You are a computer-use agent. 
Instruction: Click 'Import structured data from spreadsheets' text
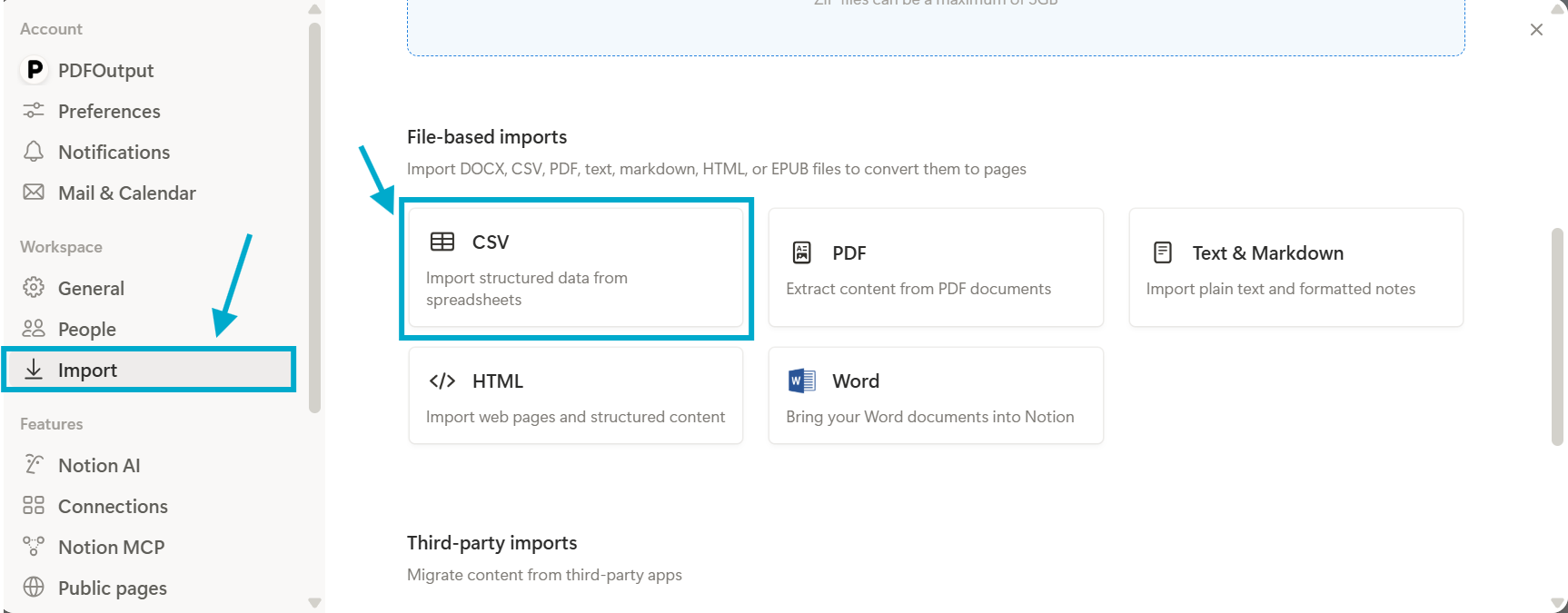tap(527, 289)
